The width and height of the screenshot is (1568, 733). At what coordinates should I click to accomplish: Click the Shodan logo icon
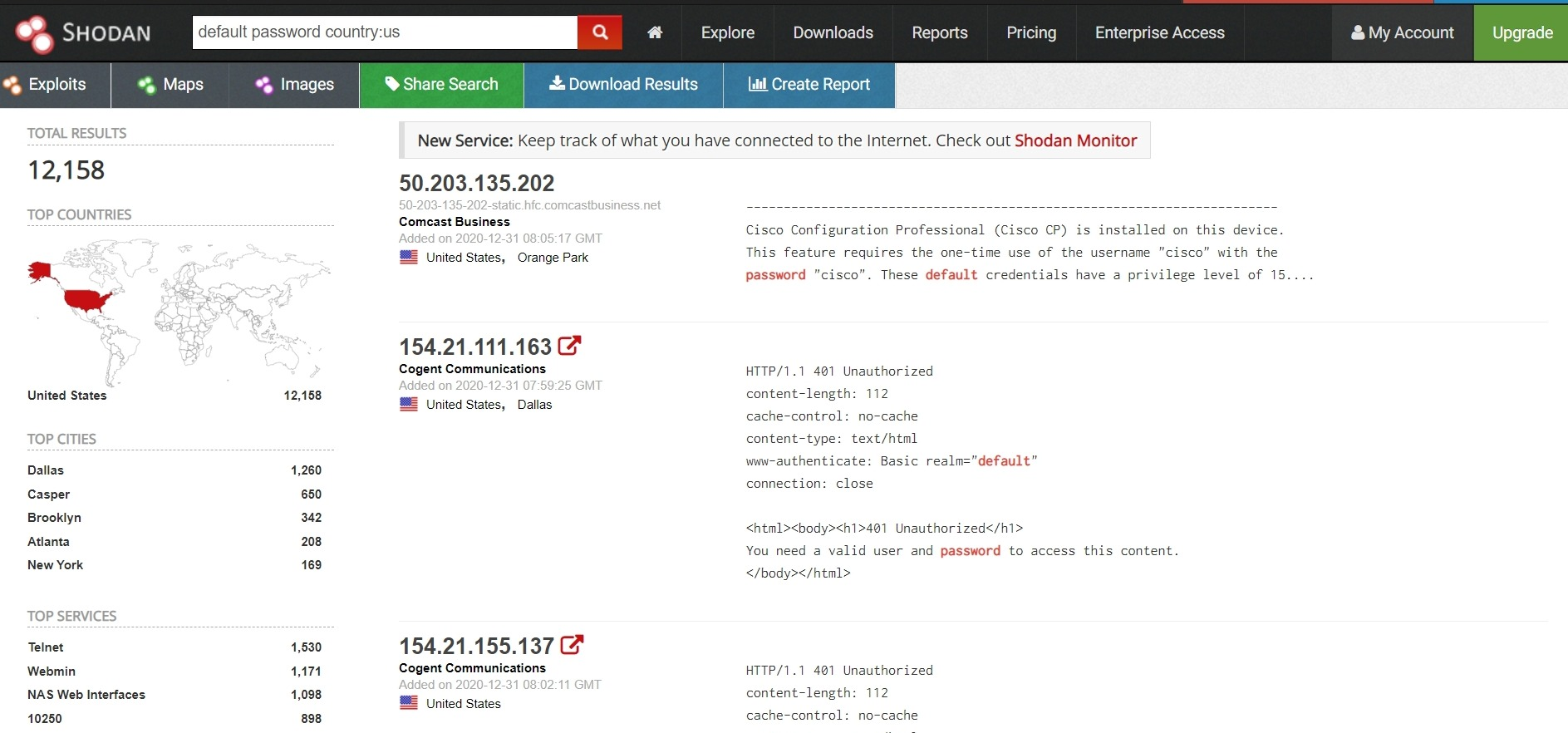[35, 33]
